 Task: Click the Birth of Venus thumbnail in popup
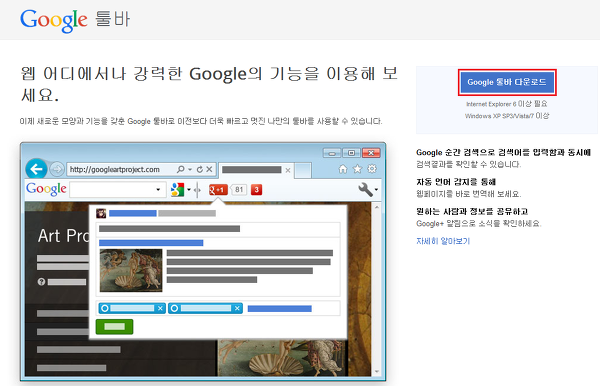click(x=131, y=270)
